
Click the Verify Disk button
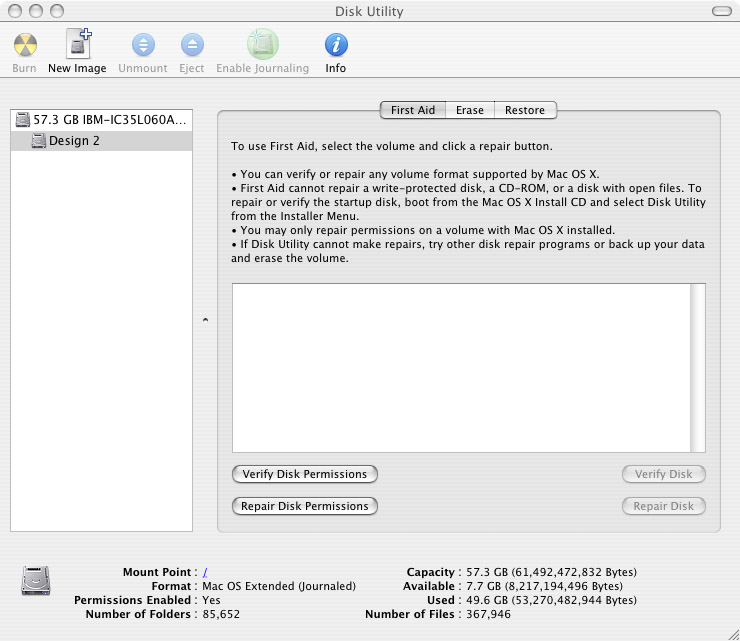click(x=664, y=474)
